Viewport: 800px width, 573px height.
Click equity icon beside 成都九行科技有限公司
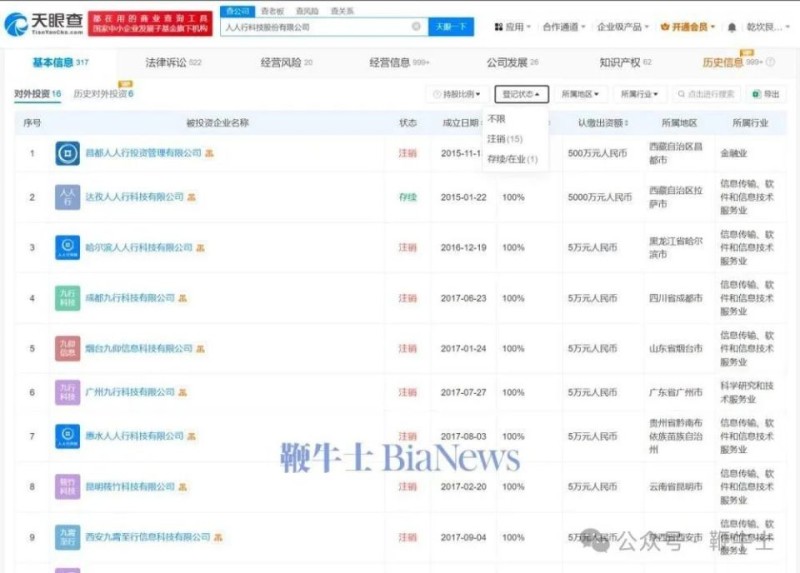pos(183,298)
